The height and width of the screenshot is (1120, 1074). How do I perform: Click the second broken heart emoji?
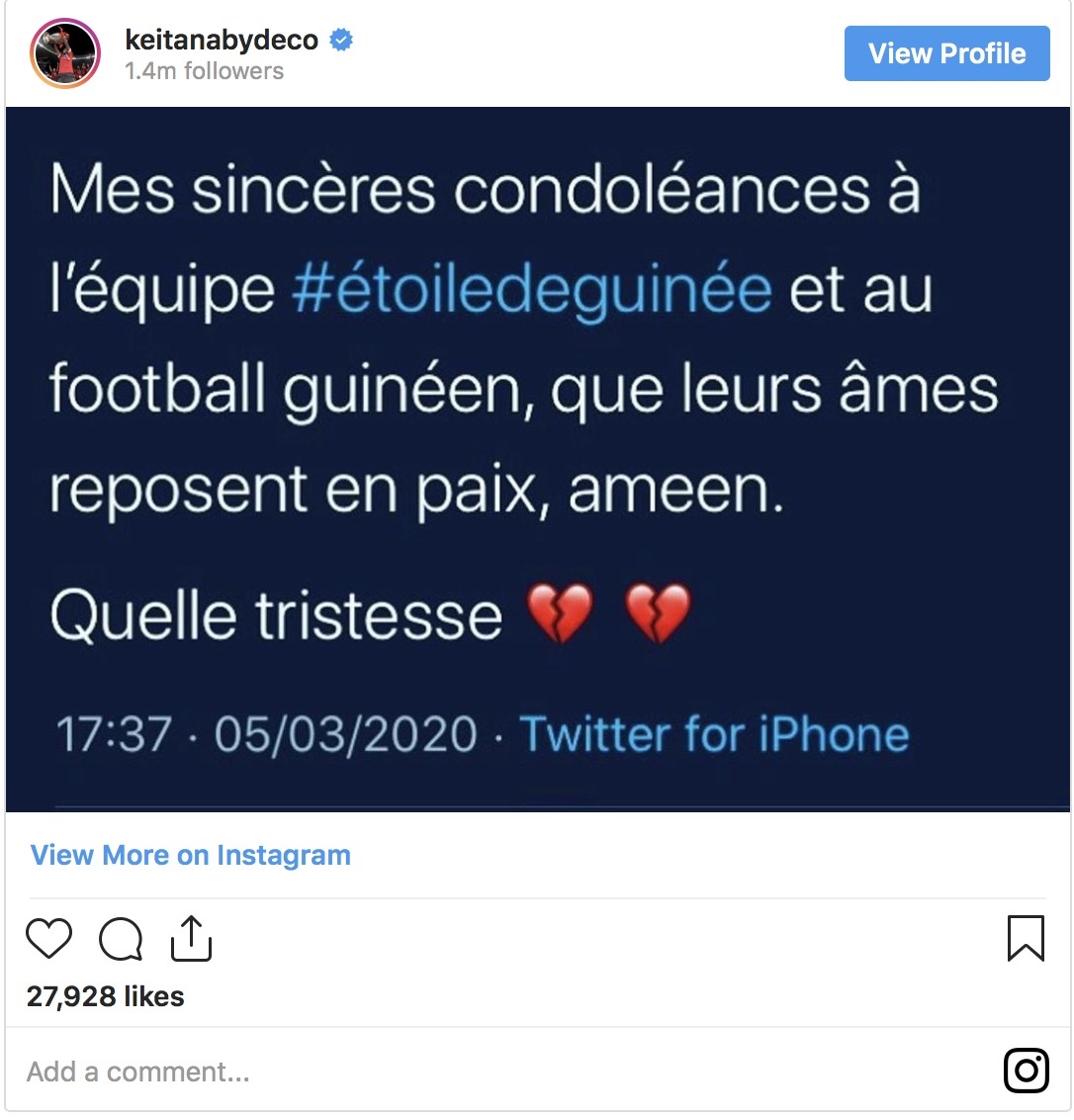(658, 613)
